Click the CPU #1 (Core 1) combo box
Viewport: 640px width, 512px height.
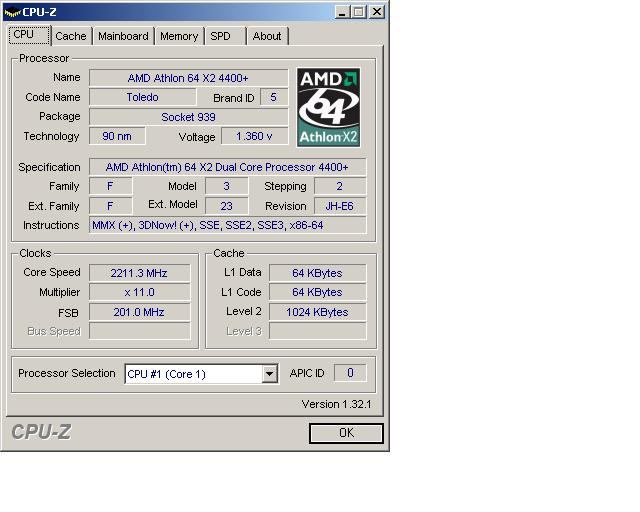(x=202, y=374)
